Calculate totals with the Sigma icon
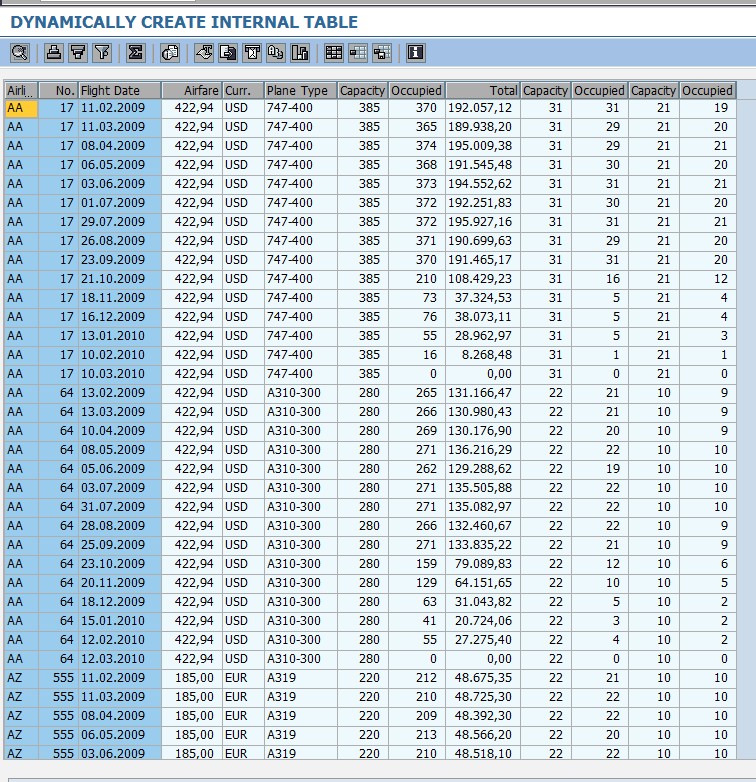 [x=136, y=52]
